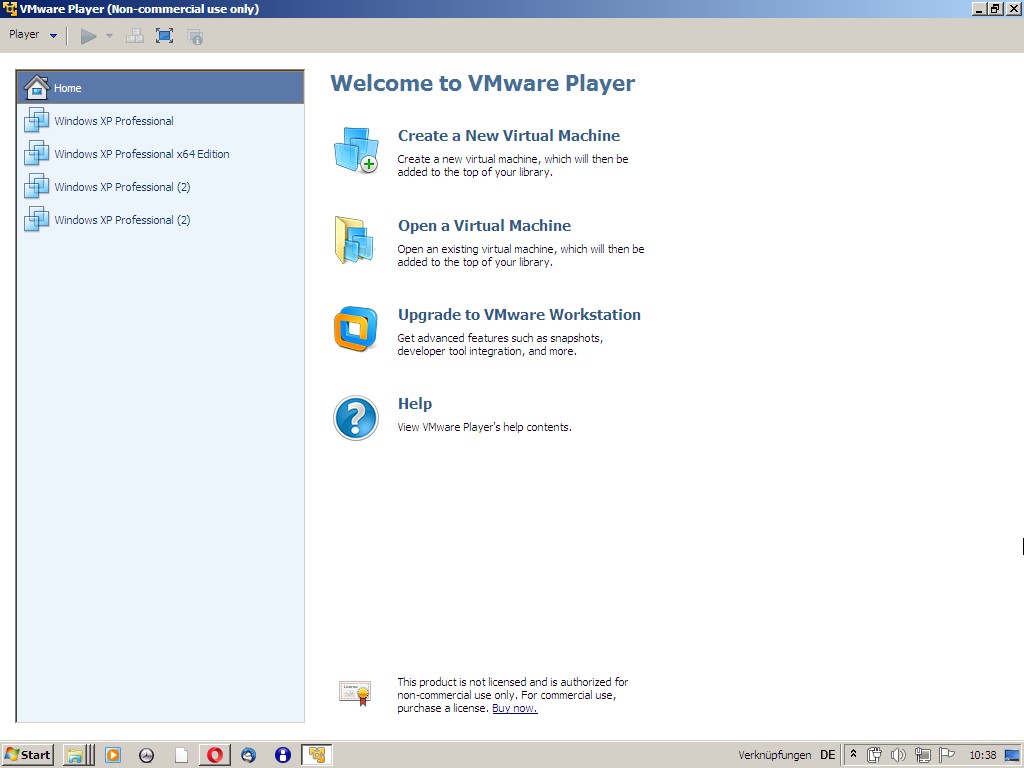This screenshot has width=1024, height=768.
Task: Select Windows XP Professional x64 Edition VM
Action: click(x=141, y=154)
